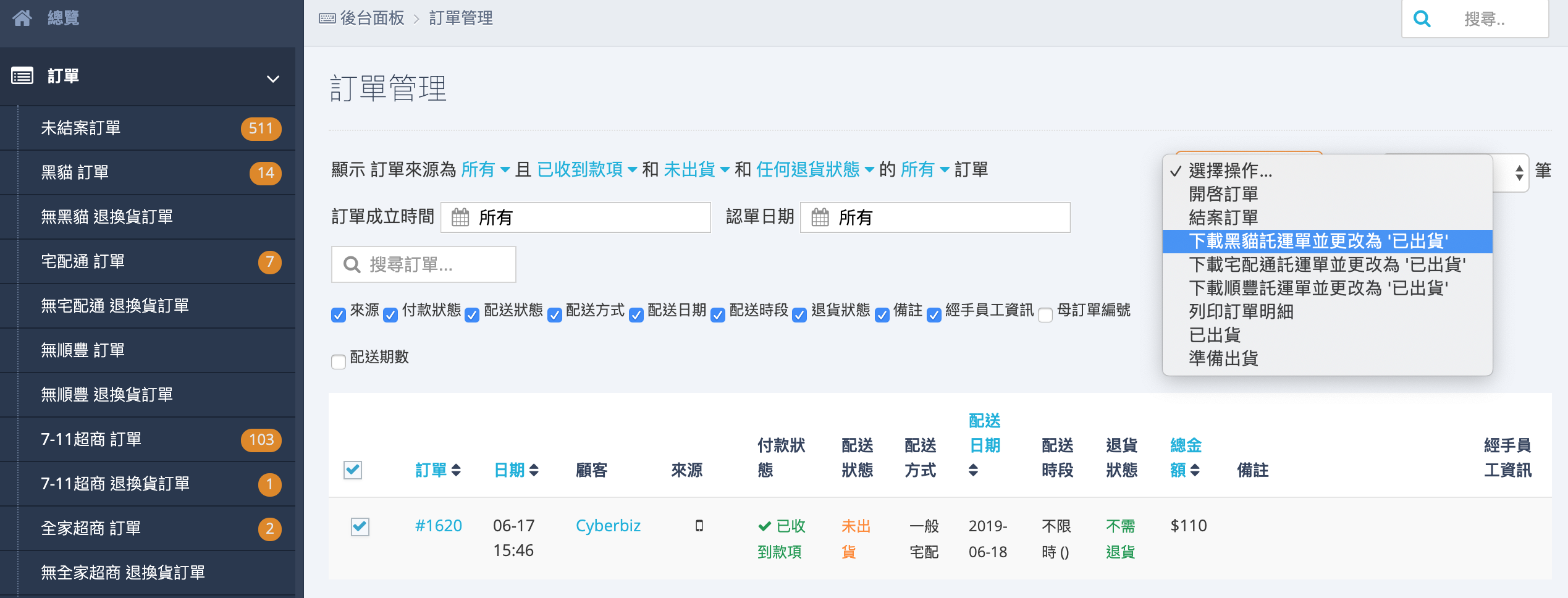The height and width of the screenshot is (598, 1568).
Task: Choose 下載宅配通託運單並更改為 '已出貨'
Action: coord(1327,264)
